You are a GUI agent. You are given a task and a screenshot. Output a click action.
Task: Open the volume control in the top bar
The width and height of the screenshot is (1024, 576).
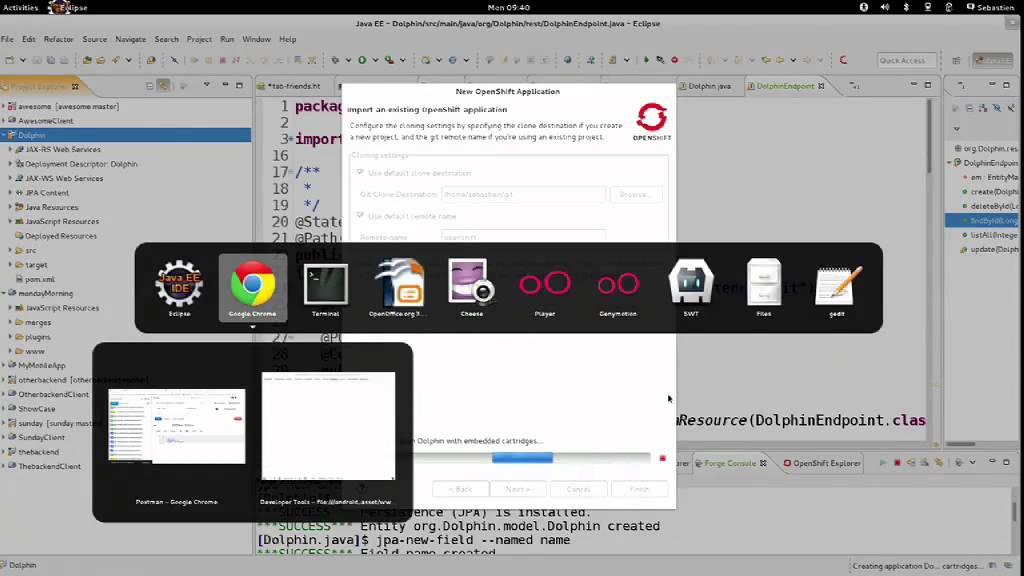tap(884, 7)
